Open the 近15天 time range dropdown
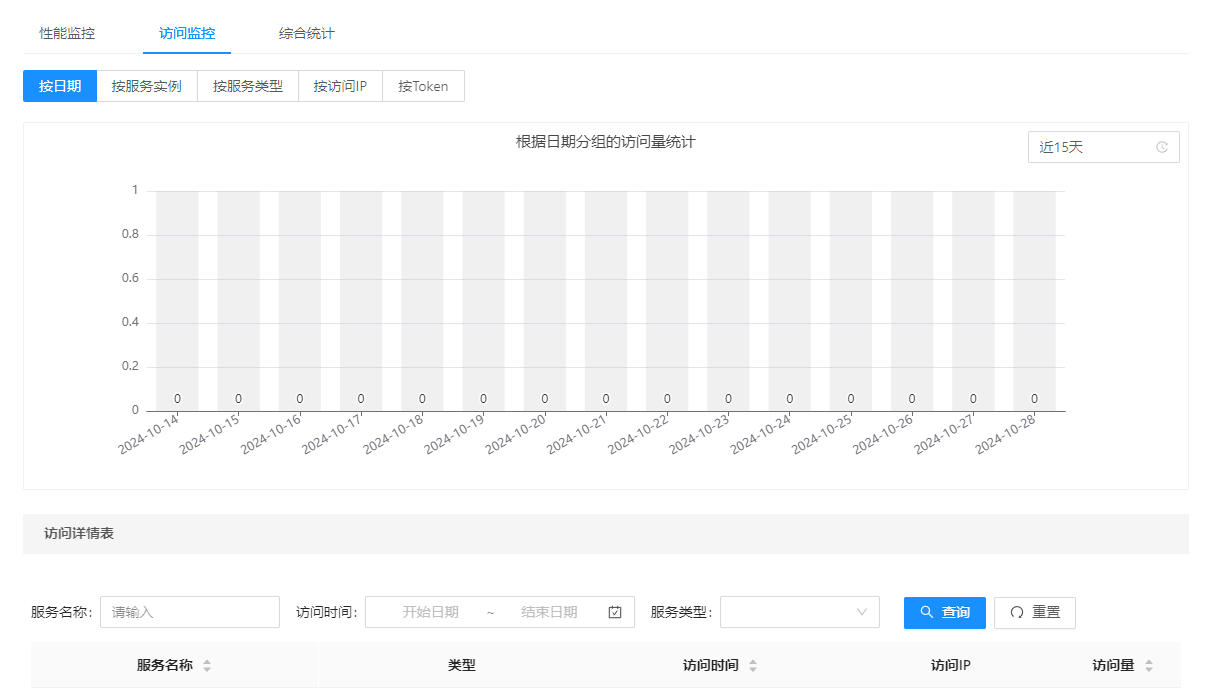 point(1104,147)
